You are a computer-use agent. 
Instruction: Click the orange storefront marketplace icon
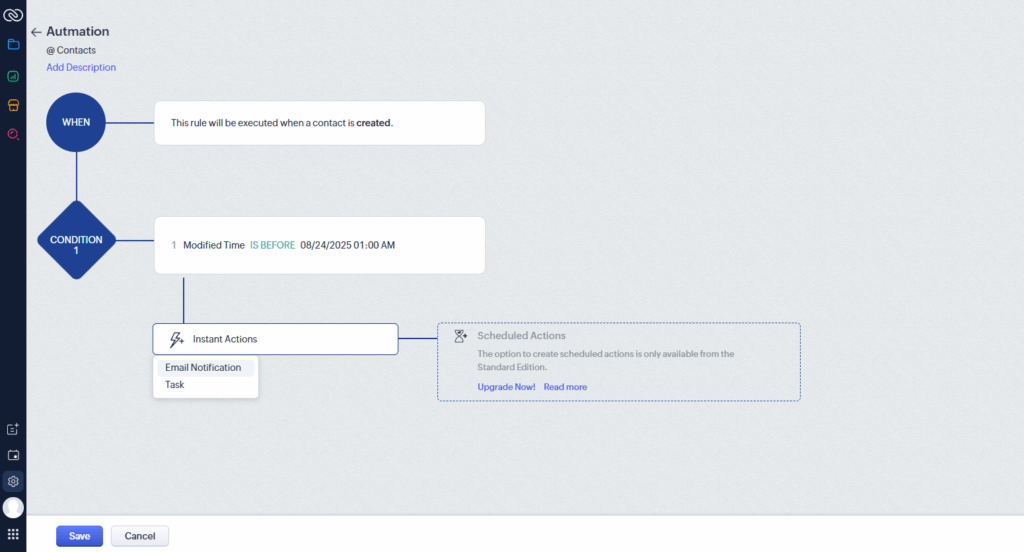pyautogui.click(x=13, y=104)
